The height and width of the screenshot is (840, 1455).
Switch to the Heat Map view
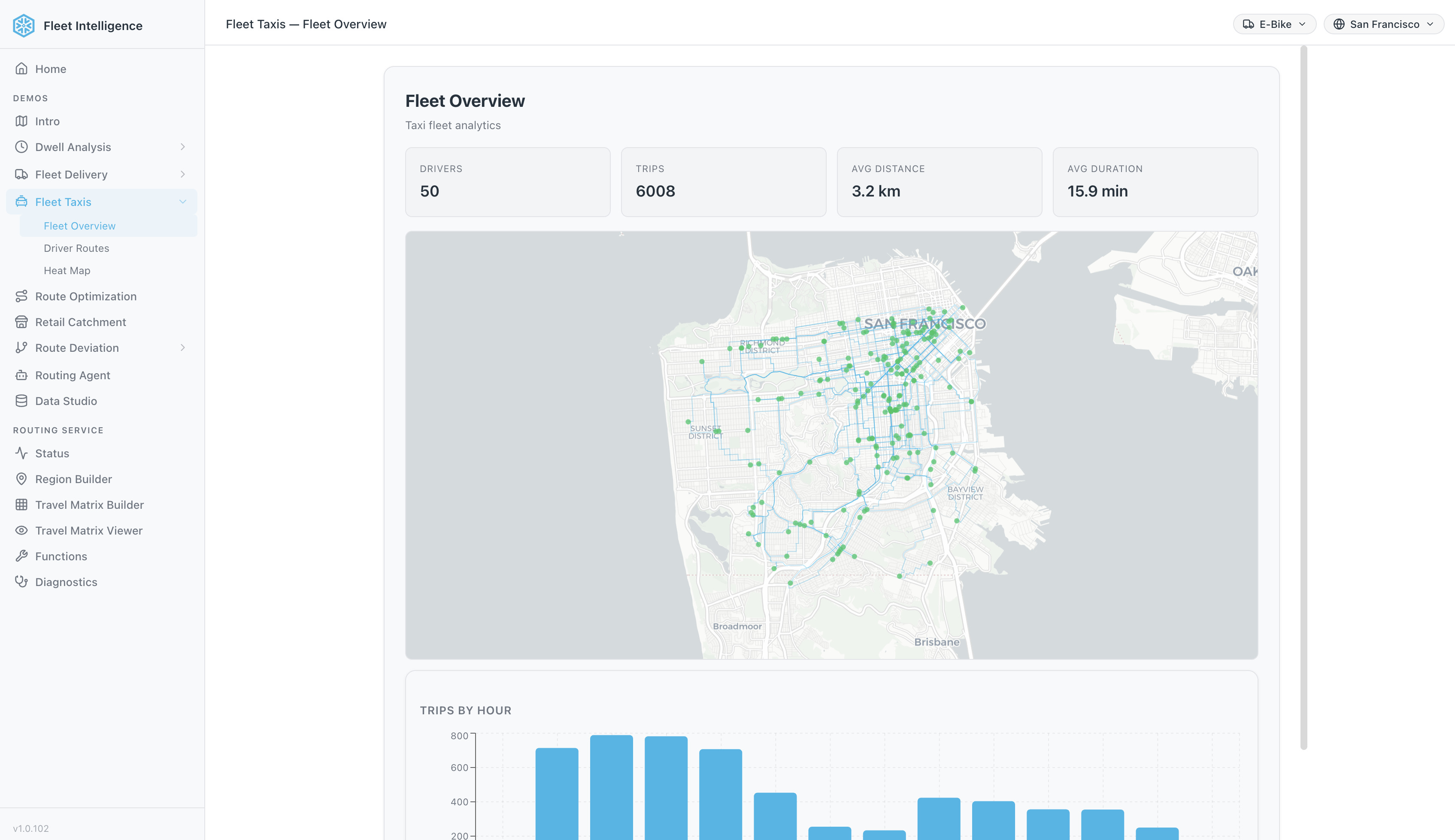click(x=67, y=271)
